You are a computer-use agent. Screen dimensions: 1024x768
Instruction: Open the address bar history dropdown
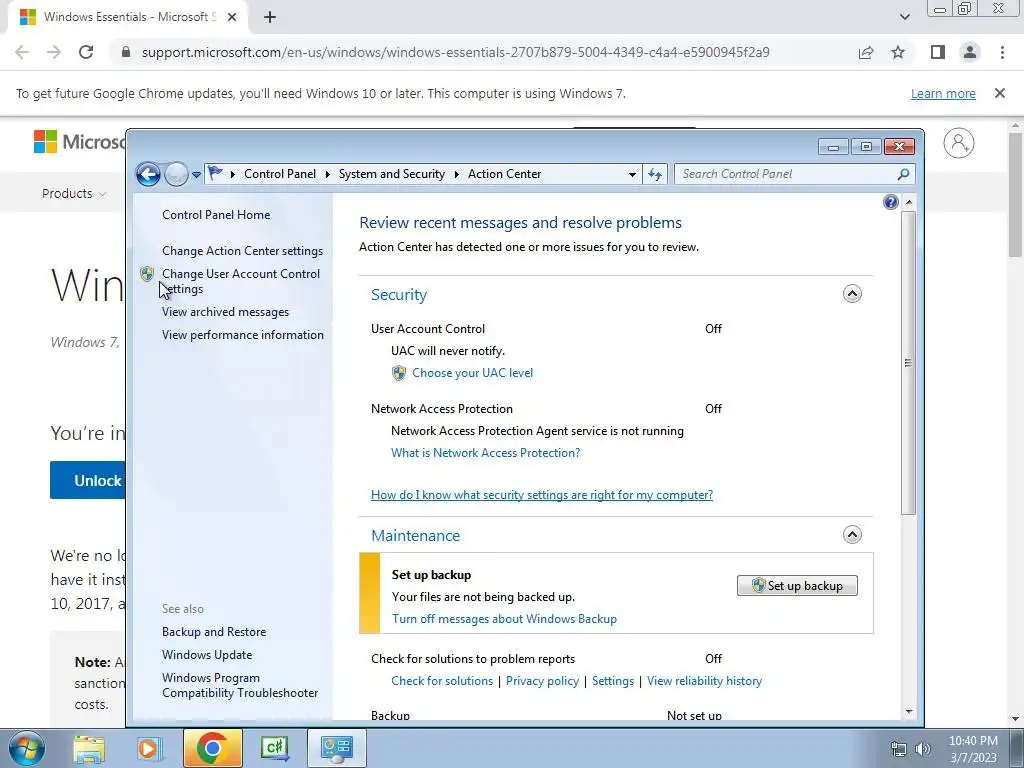click(632, 174)
